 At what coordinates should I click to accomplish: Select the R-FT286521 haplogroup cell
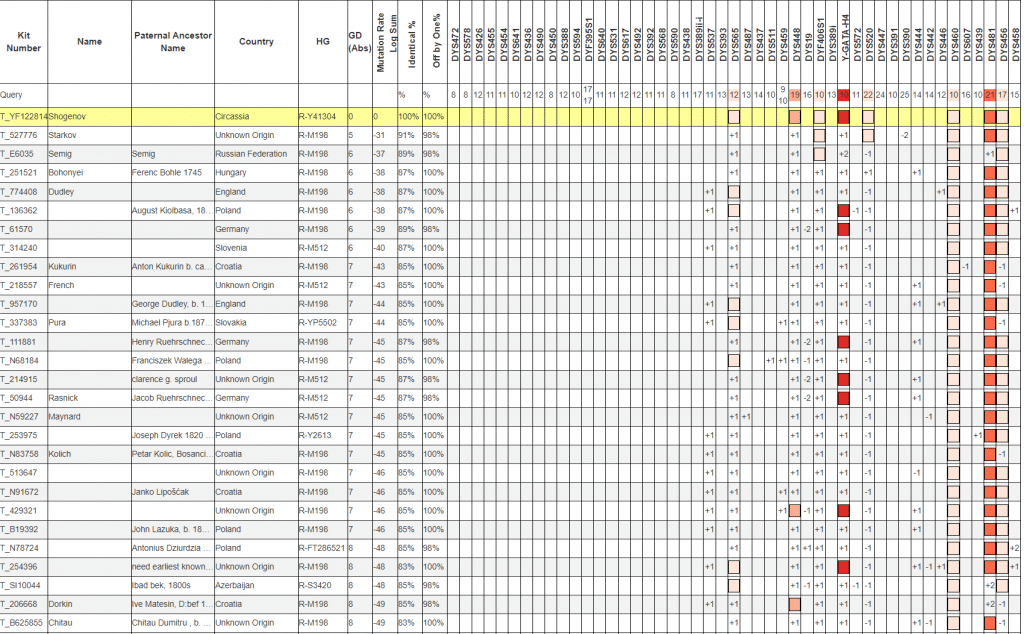pyautogui.click(x=321, y=548)
